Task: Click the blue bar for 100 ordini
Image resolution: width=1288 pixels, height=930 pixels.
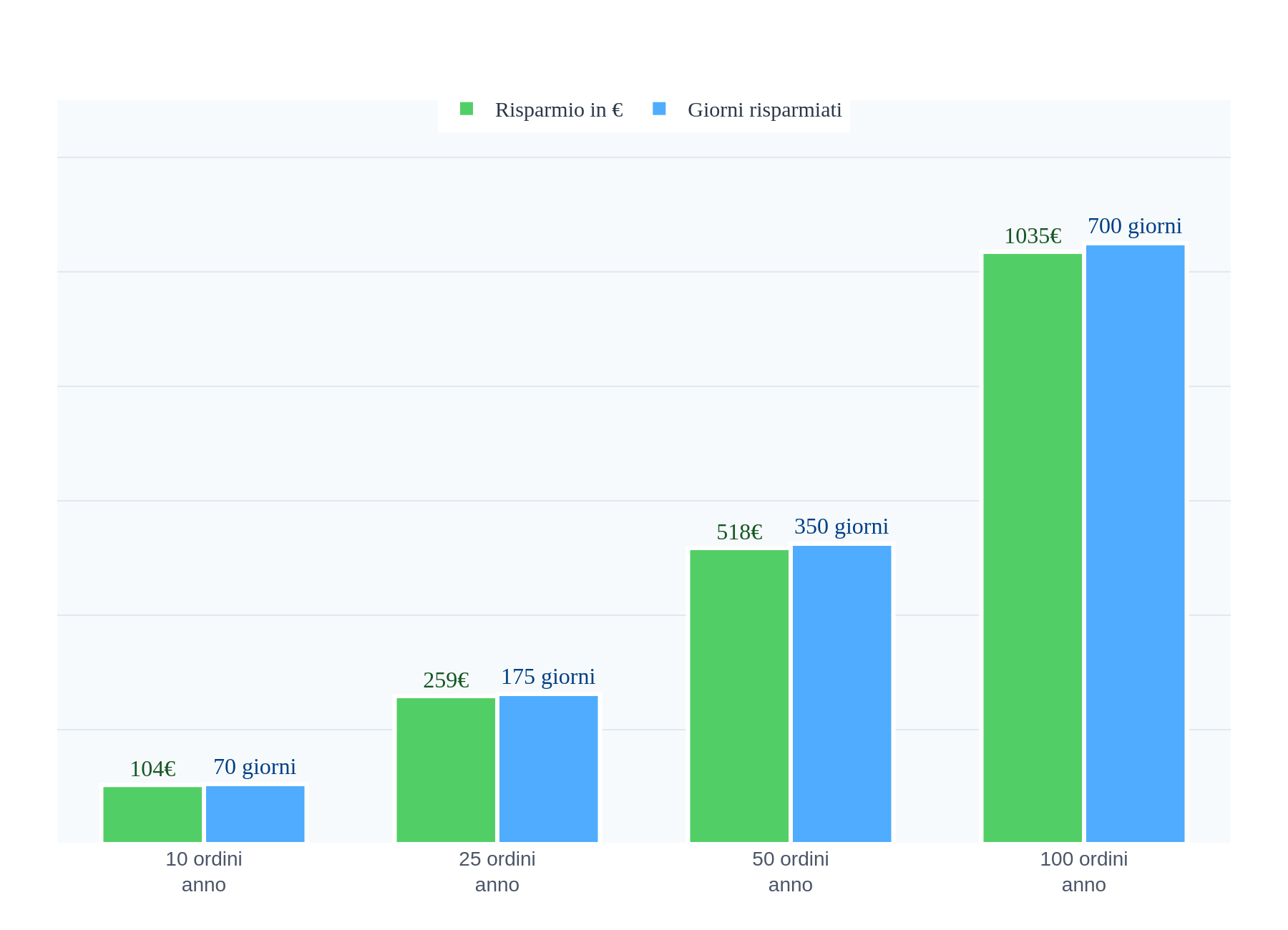Action: 1136,544
